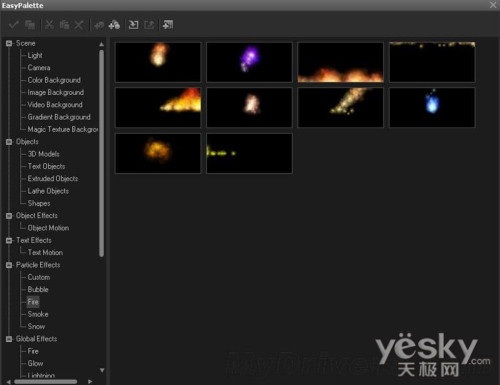Select Shapes under Objects
This screenshot has width=500, height=385.
click(39, 203)
